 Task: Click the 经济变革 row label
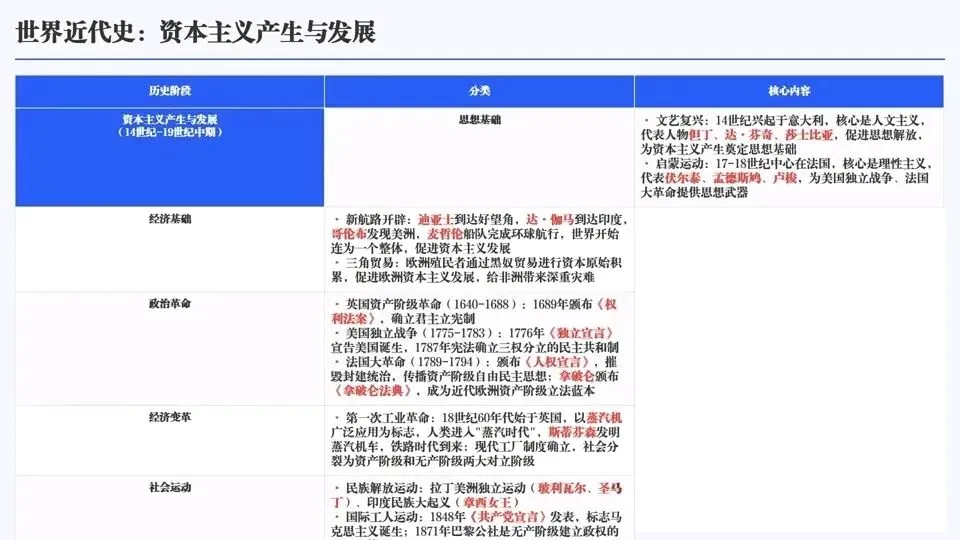[x=170, y=417]
